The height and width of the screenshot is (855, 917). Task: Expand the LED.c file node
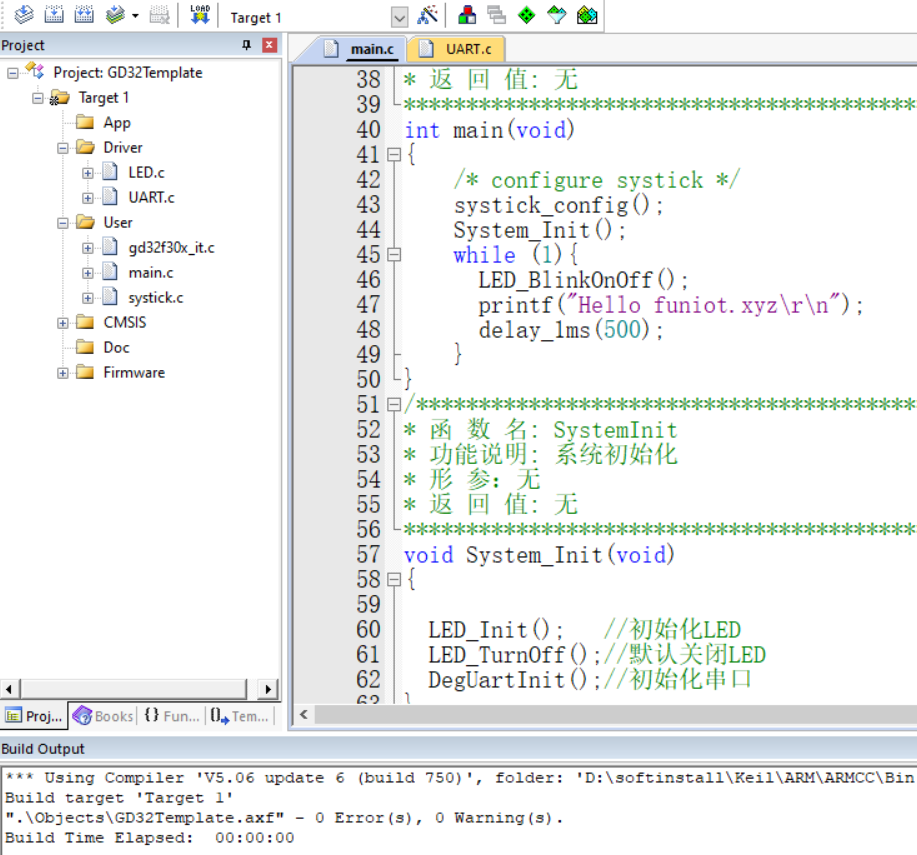click(x=88, y=173)
